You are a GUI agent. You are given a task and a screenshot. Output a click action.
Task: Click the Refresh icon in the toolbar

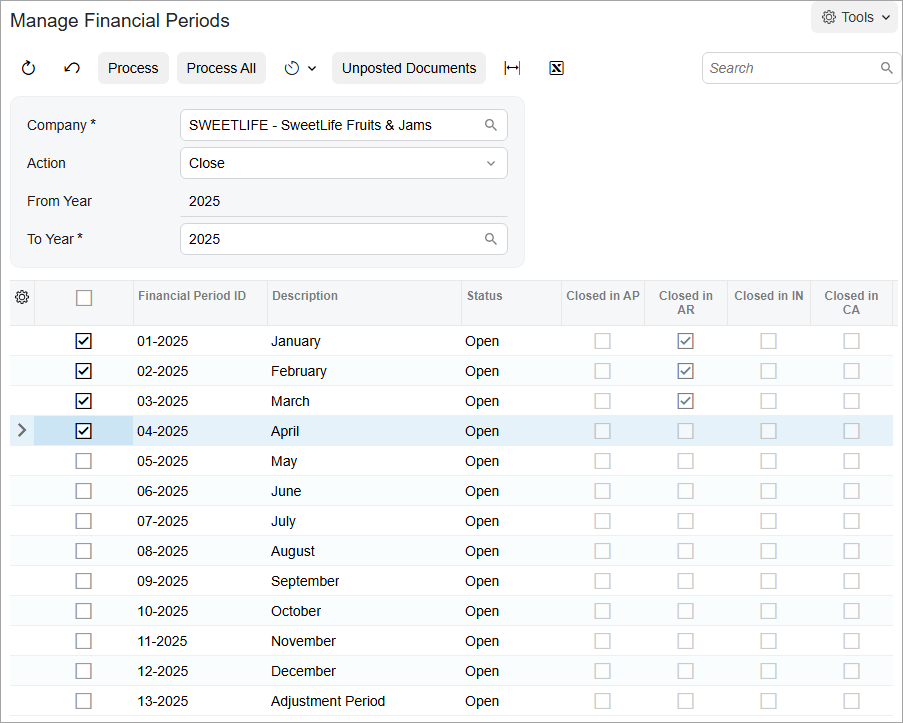[x=28, y=68]
